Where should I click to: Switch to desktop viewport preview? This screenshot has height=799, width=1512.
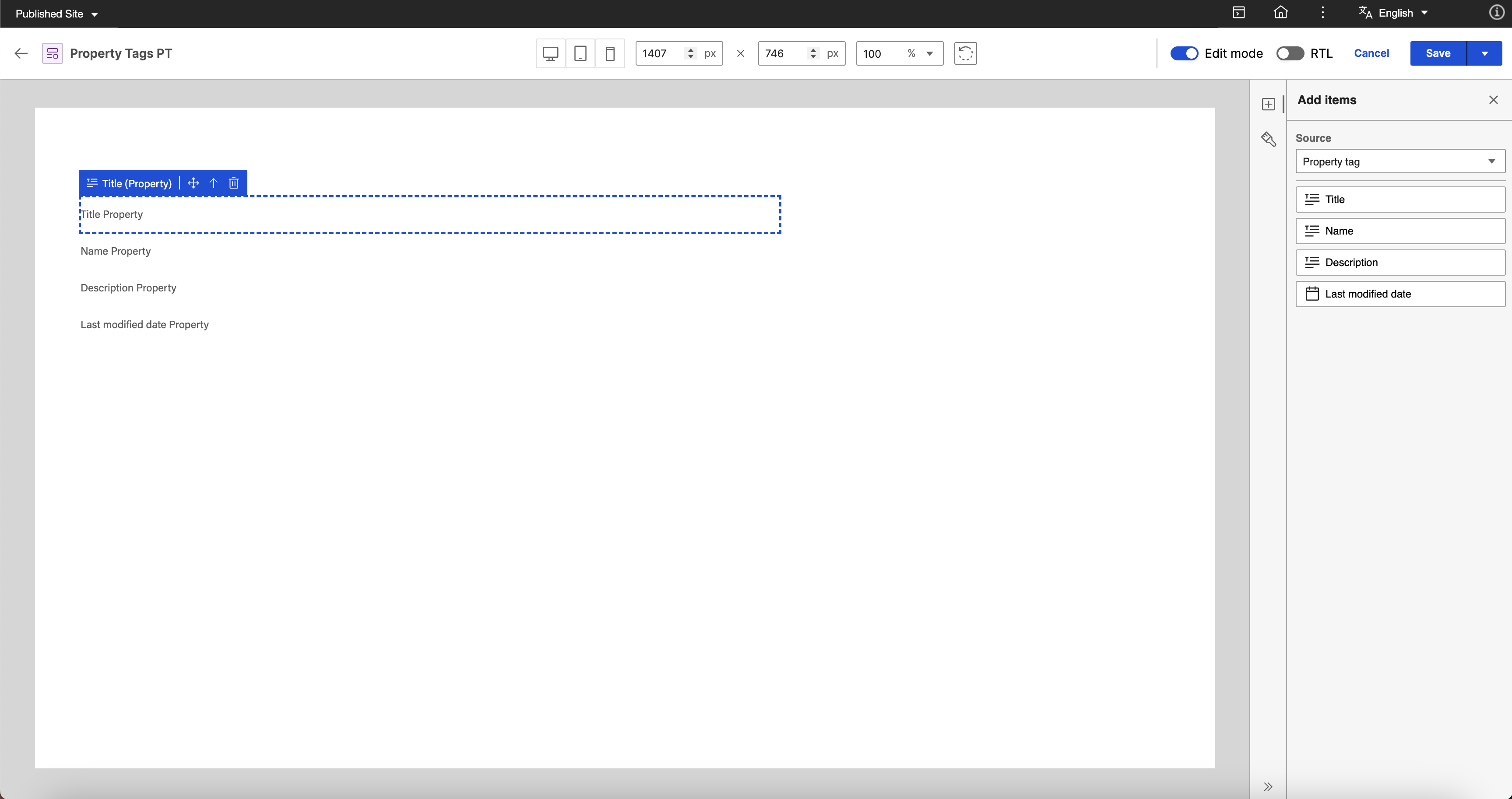coord(550,53)
